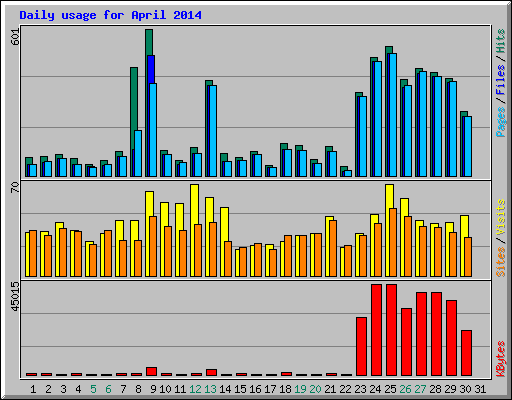Select the orange sites bar for day 18
Screen dimensions: 512x400
click(288, 256)
